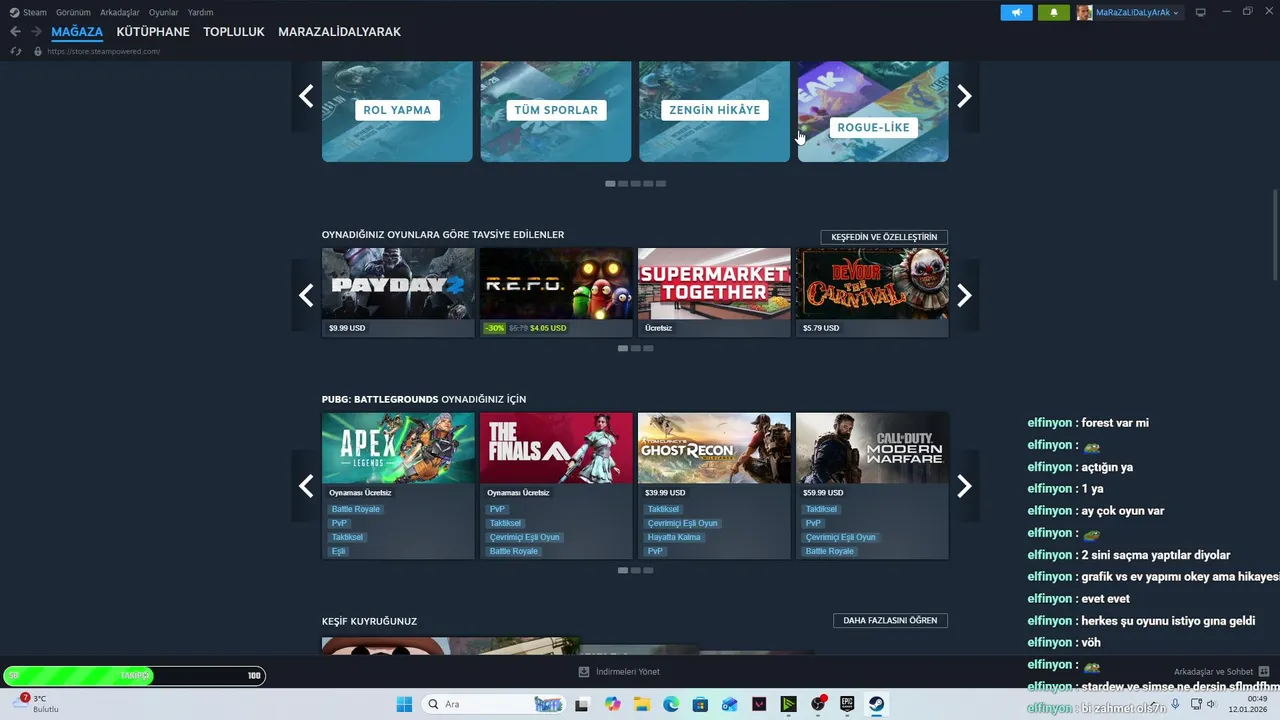Open the Ghost Recon thumbnail
This screenshot has width=1280, height=720.
[714, 448]
